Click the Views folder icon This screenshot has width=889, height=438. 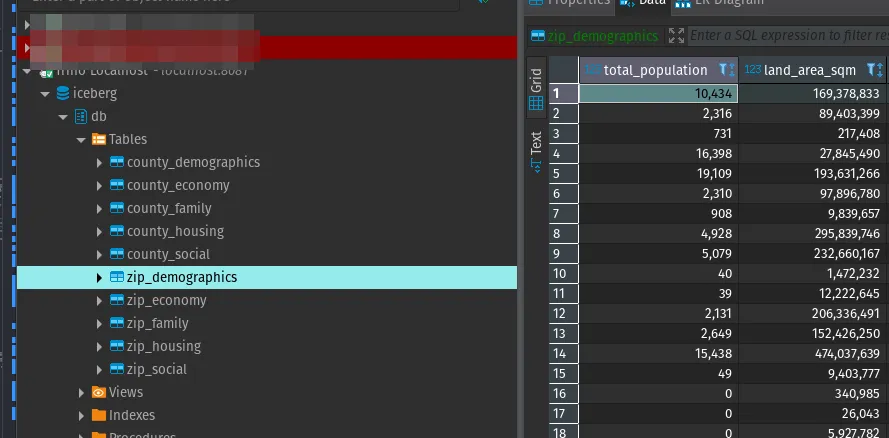(99, 392)
